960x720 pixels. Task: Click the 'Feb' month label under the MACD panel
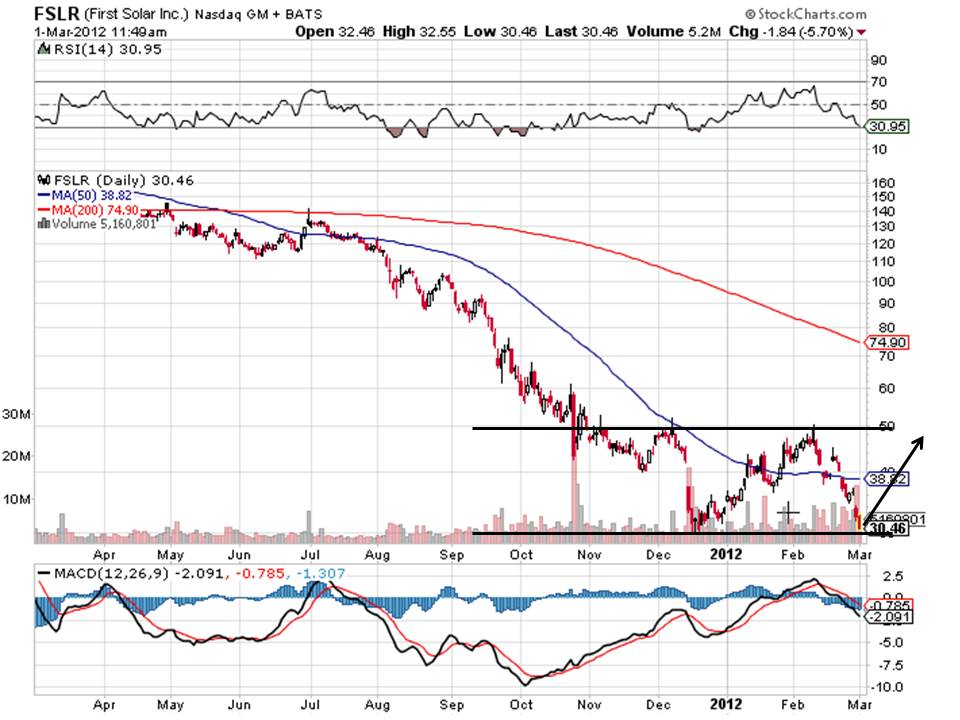click(792, 704)
